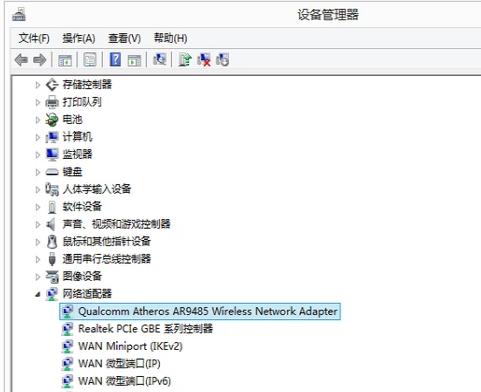The height and width of the screenshot is (392, 481).
Task: Click the WAN Miniport (IKEv2) adapter icon
Action: point(68,346)
